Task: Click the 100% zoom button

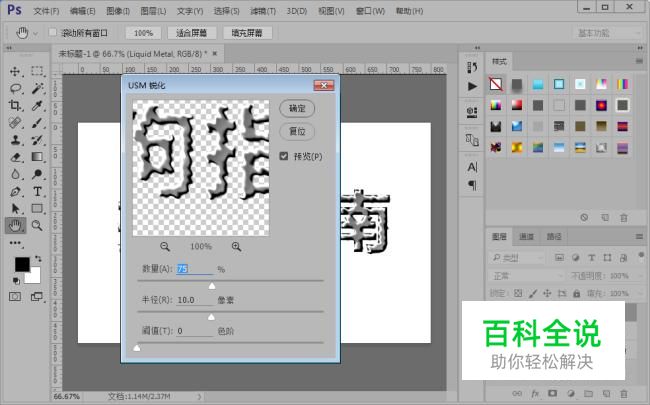Action: 143,33
